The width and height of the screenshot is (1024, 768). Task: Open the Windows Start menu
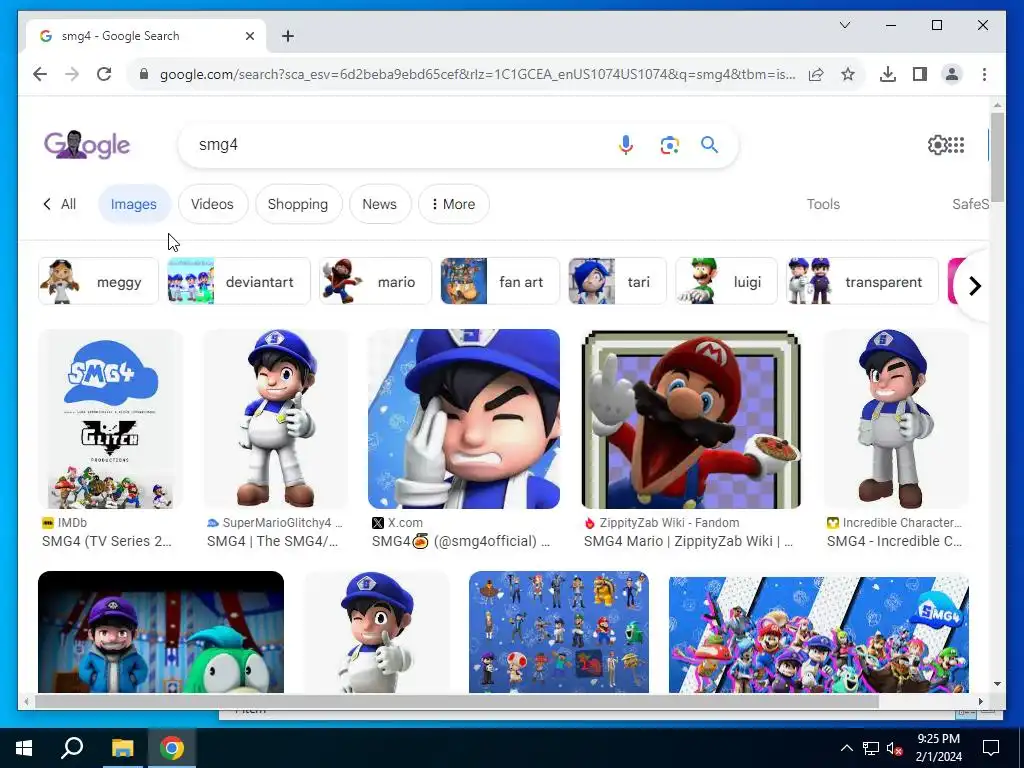[24, 748]
